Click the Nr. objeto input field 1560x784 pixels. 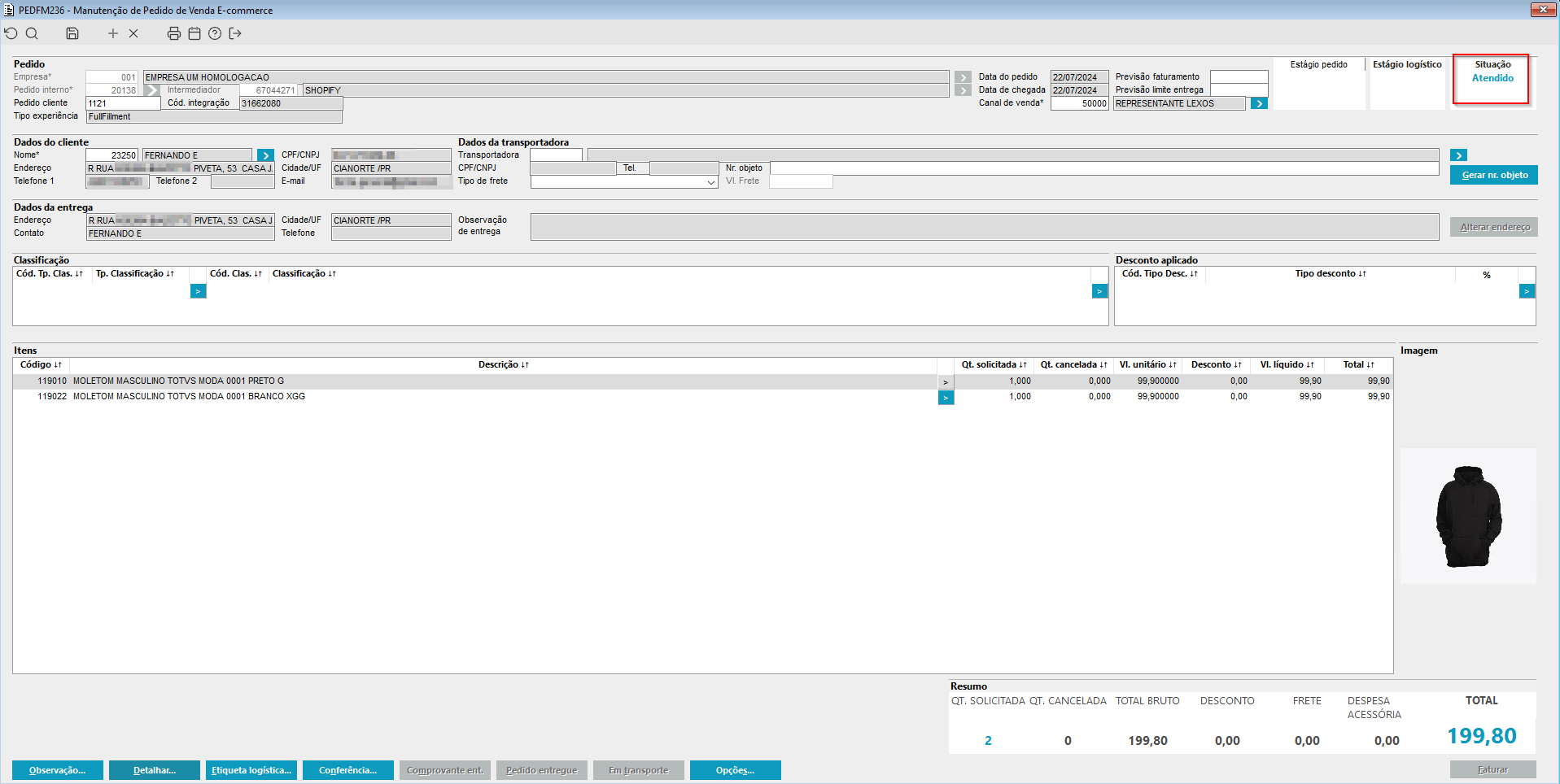[x=1104, y=168]
